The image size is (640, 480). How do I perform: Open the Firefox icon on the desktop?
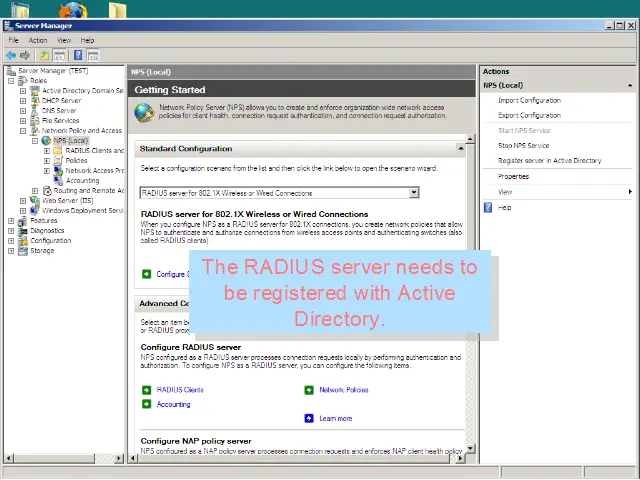click(73, 10)
